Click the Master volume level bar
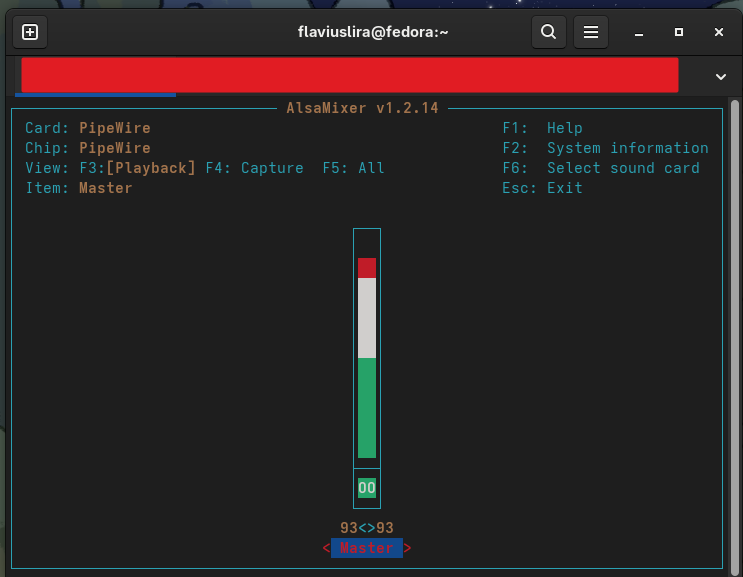 pos(367,357)
